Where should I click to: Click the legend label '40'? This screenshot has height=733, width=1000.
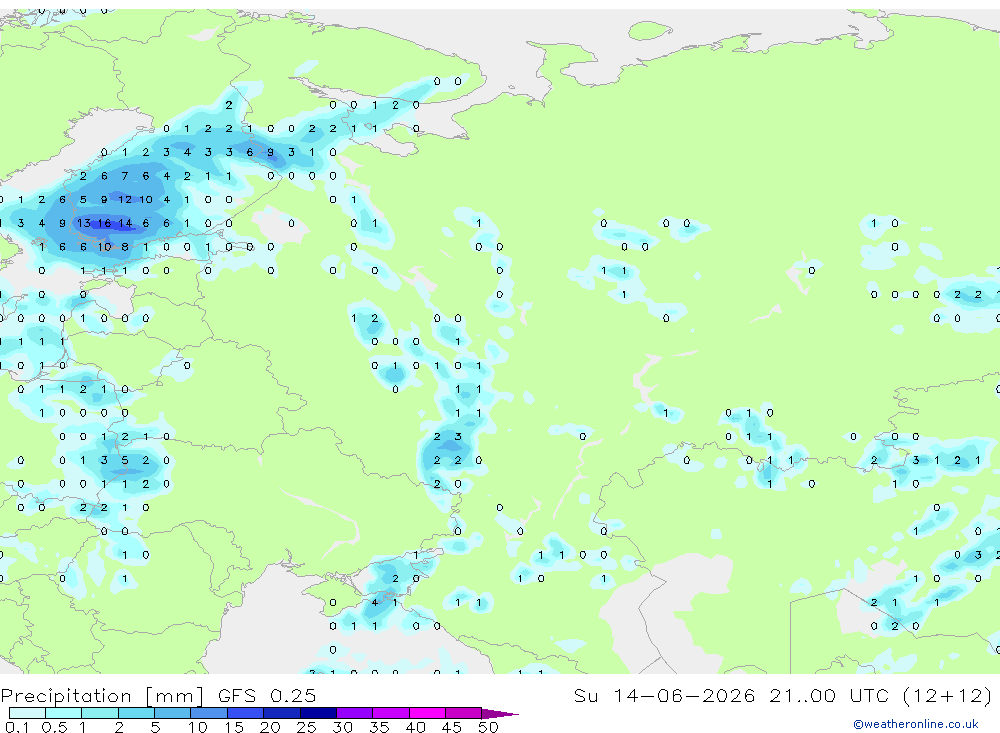coord(415,727)
